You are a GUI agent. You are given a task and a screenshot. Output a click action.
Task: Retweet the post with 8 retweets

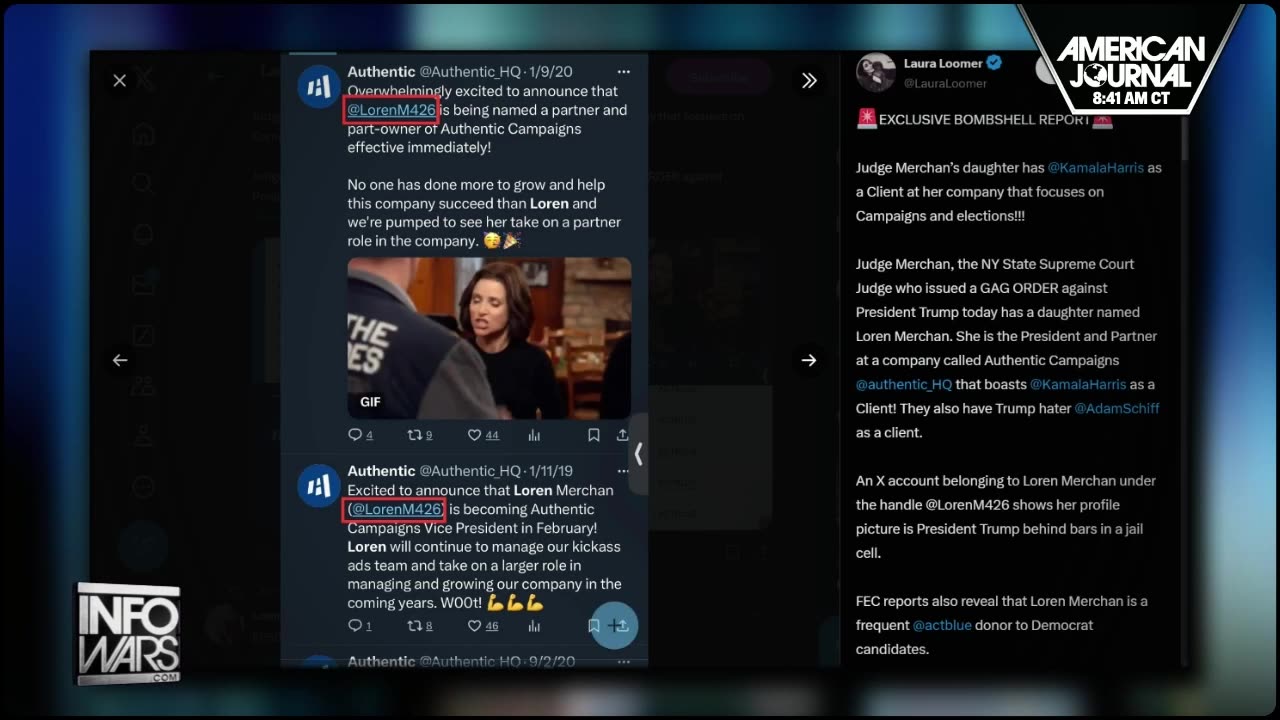420,626
